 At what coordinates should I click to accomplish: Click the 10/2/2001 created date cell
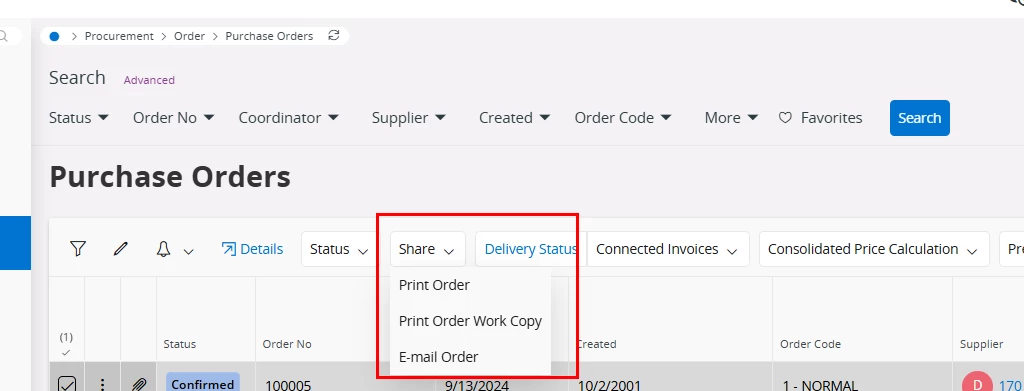[x=609, y=385]
